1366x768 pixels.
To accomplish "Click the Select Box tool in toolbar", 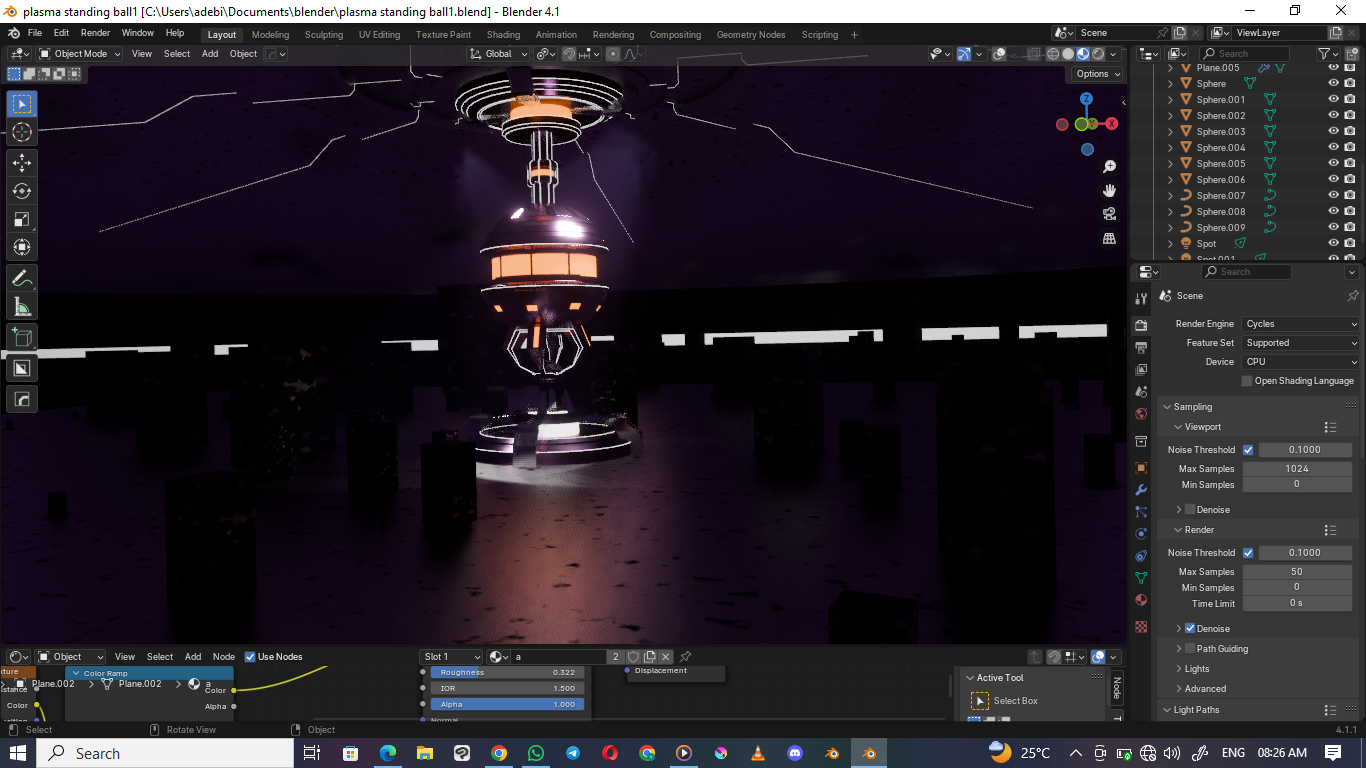I will pos(22,104).
